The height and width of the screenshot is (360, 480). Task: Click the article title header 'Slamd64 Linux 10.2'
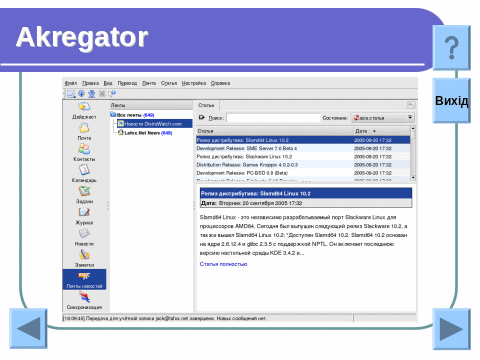(x=306, y=194)
